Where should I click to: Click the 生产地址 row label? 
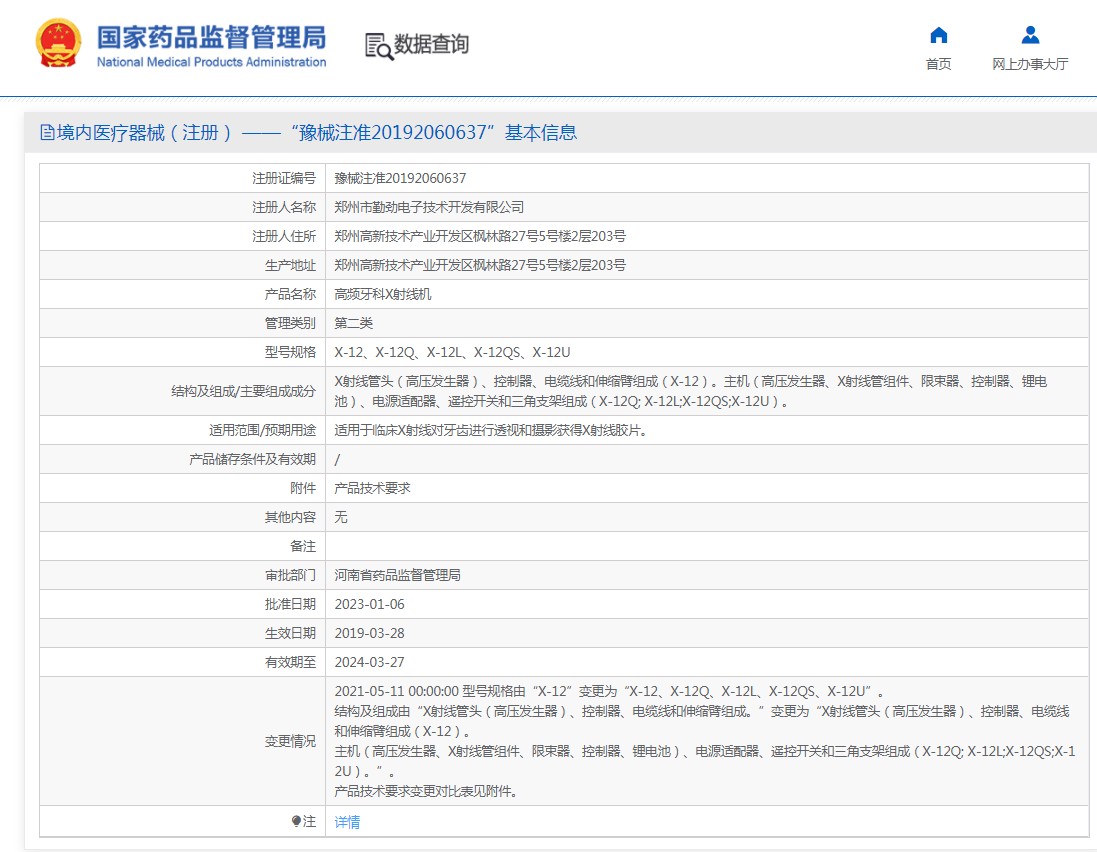click(x=290, y=265)
